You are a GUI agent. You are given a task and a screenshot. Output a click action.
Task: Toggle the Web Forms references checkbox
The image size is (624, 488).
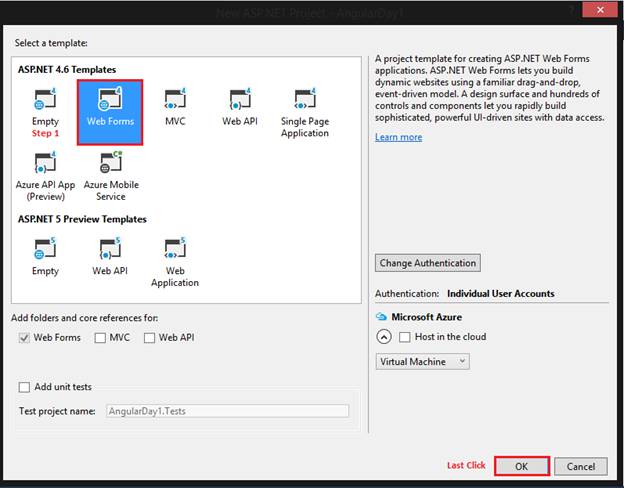coord(24,338)
